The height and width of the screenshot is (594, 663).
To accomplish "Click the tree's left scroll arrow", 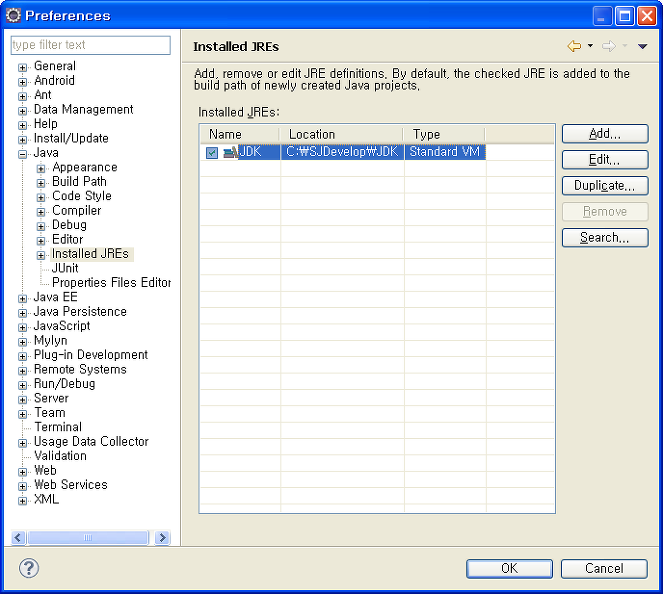I will pos(18,537).
